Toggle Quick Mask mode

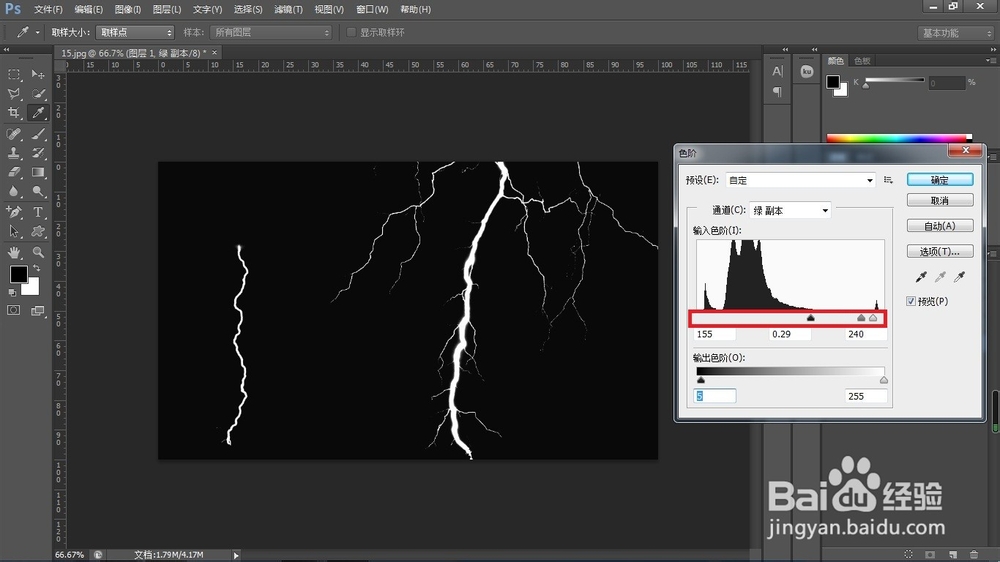click(x=13, y=310)
